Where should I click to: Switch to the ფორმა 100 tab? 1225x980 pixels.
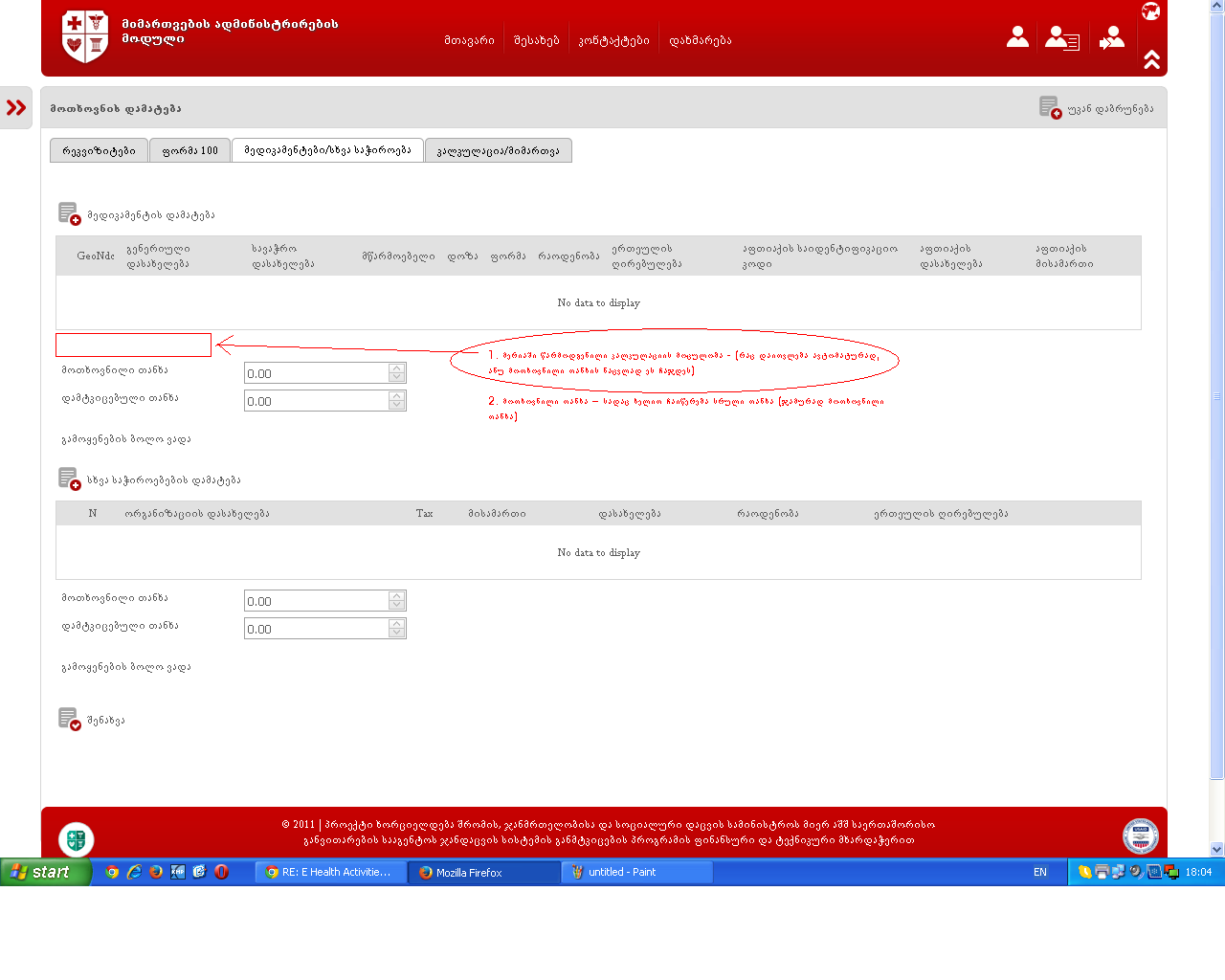coord(189,150)
